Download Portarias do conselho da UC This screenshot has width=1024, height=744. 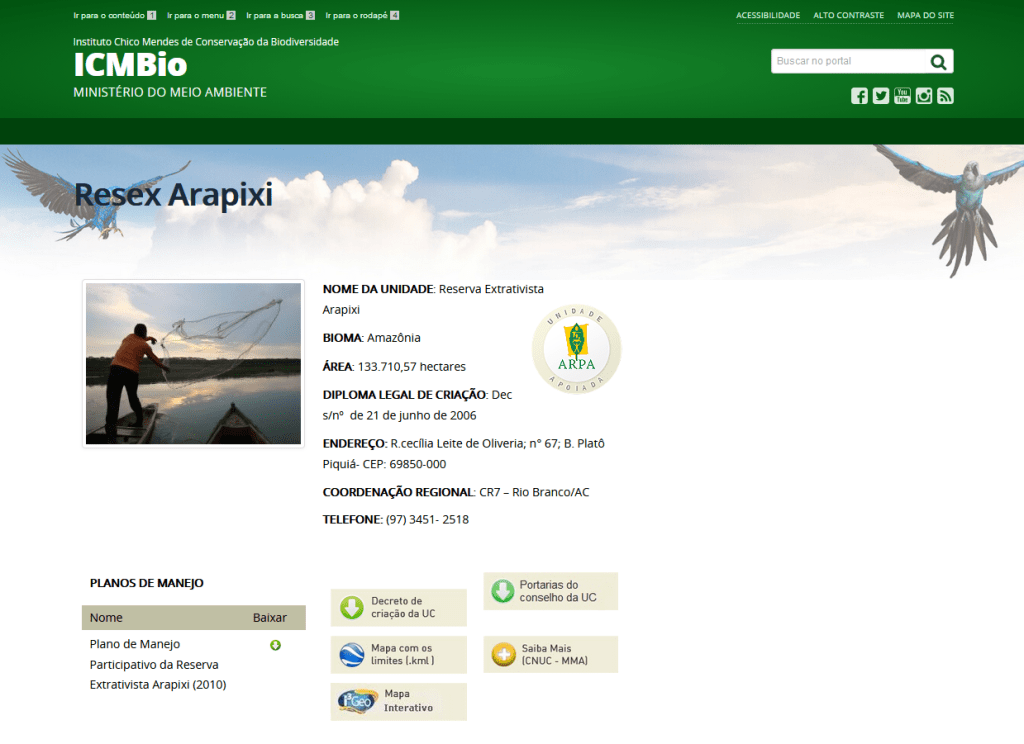(x=550, y=591)
